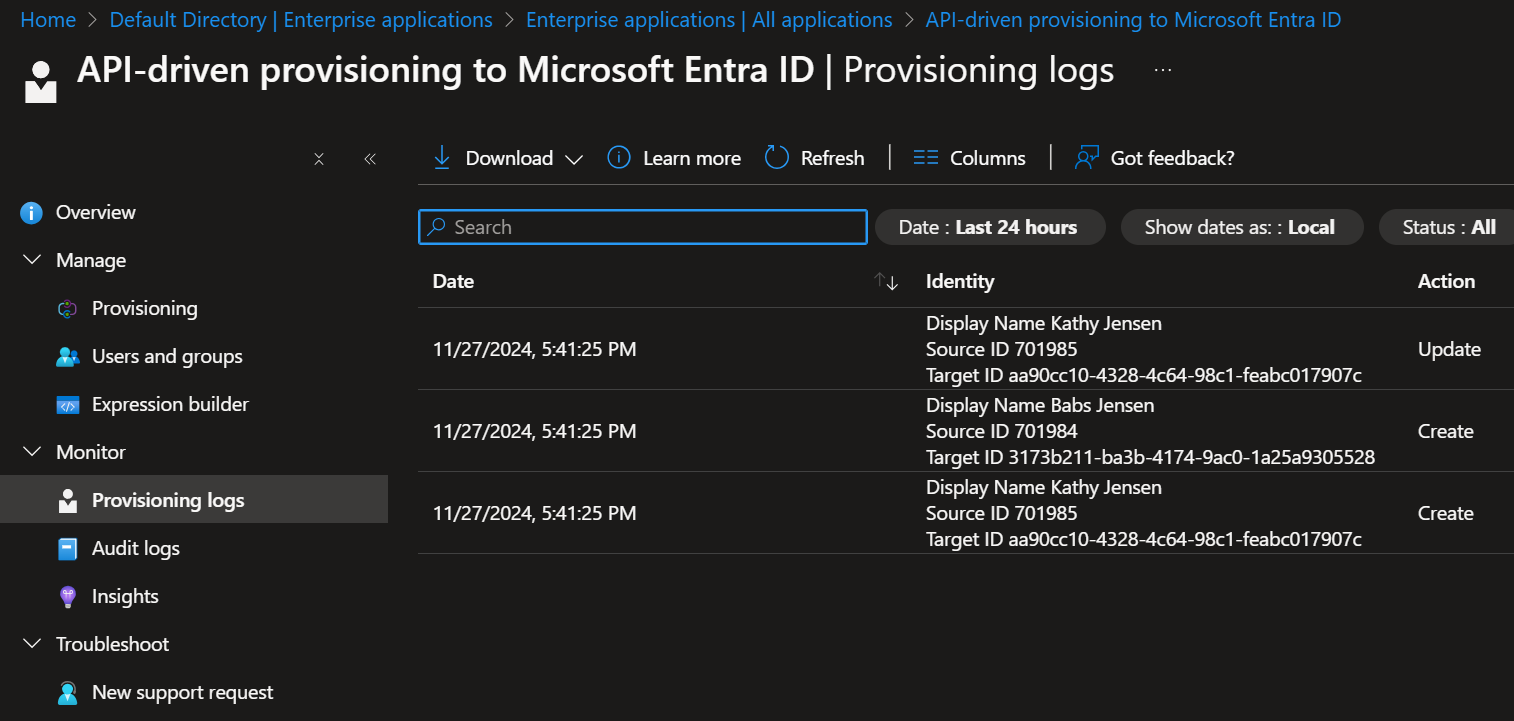Click Got feedback? button label

1173,158
